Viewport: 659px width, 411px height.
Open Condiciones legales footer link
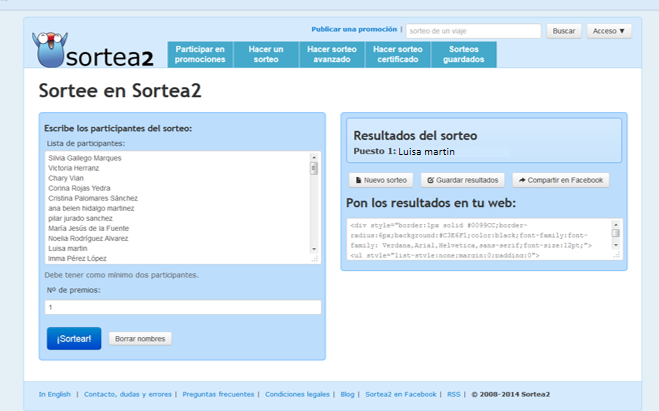297,394
